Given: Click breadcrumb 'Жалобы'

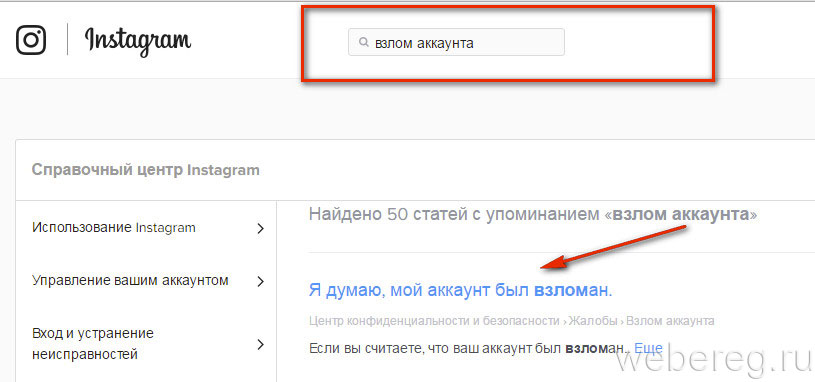Looking at the screenshot, I should (x=593, y=321).
